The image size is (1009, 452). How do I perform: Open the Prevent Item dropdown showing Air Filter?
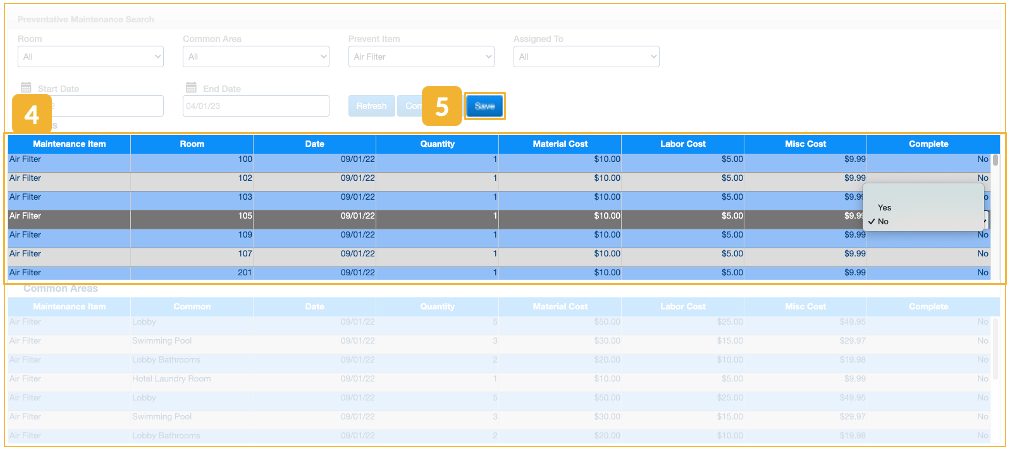421,57
